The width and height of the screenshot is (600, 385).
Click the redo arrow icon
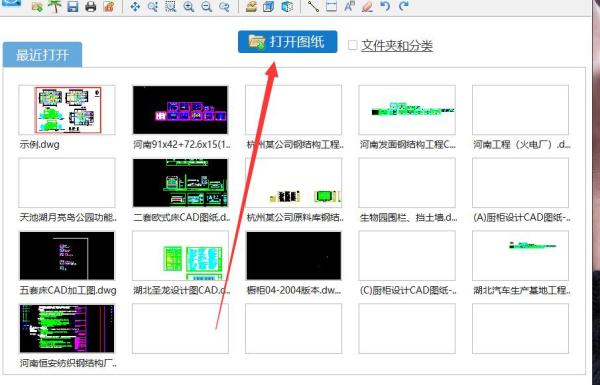403,7
